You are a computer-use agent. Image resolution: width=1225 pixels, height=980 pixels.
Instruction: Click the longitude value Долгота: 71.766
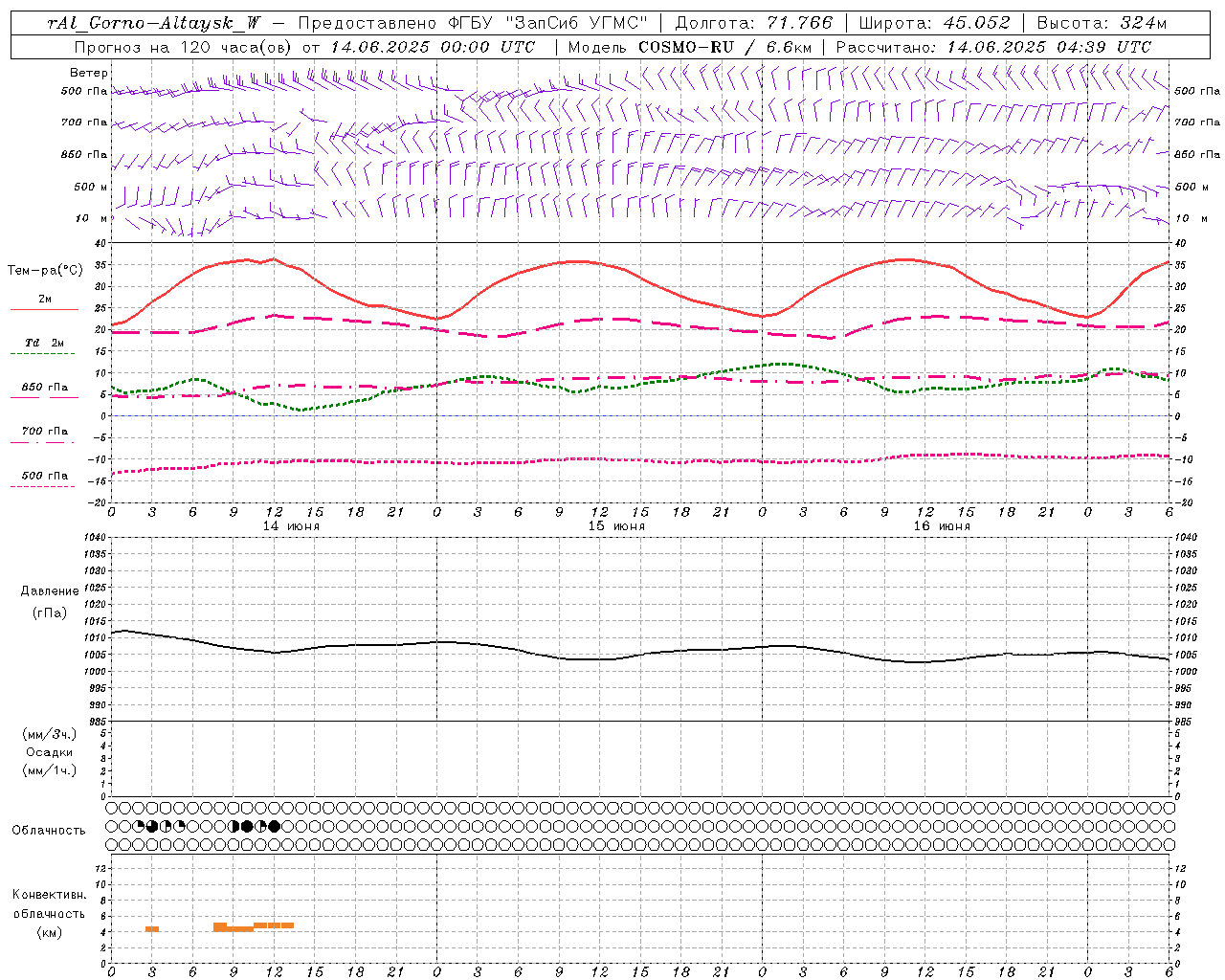pos(754,23)
